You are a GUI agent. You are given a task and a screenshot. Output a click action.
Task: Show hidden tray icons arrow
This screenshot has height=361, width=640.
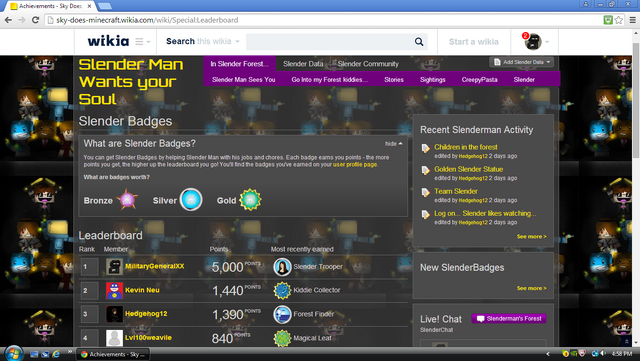pos(548,354)
